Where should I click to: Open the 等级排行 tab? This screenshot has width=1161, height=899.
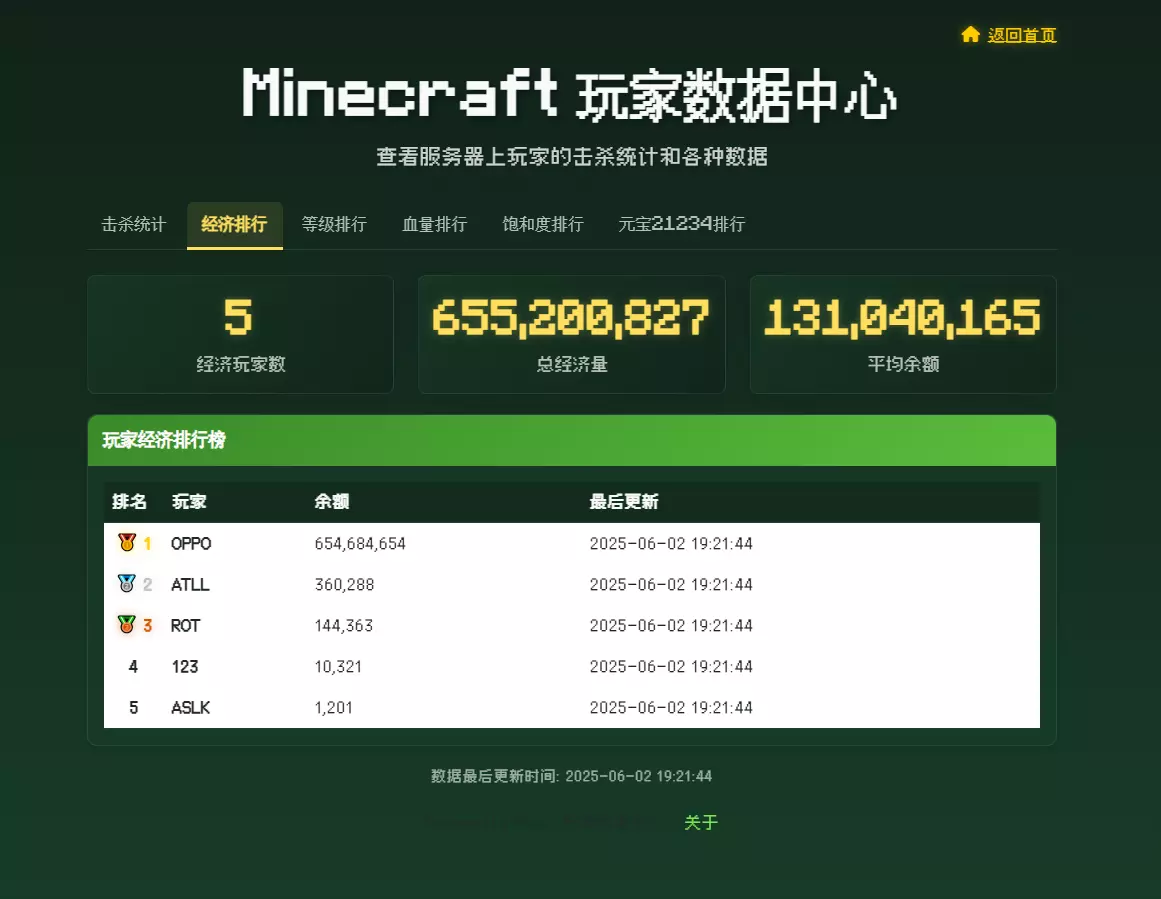tap(335, 224)
